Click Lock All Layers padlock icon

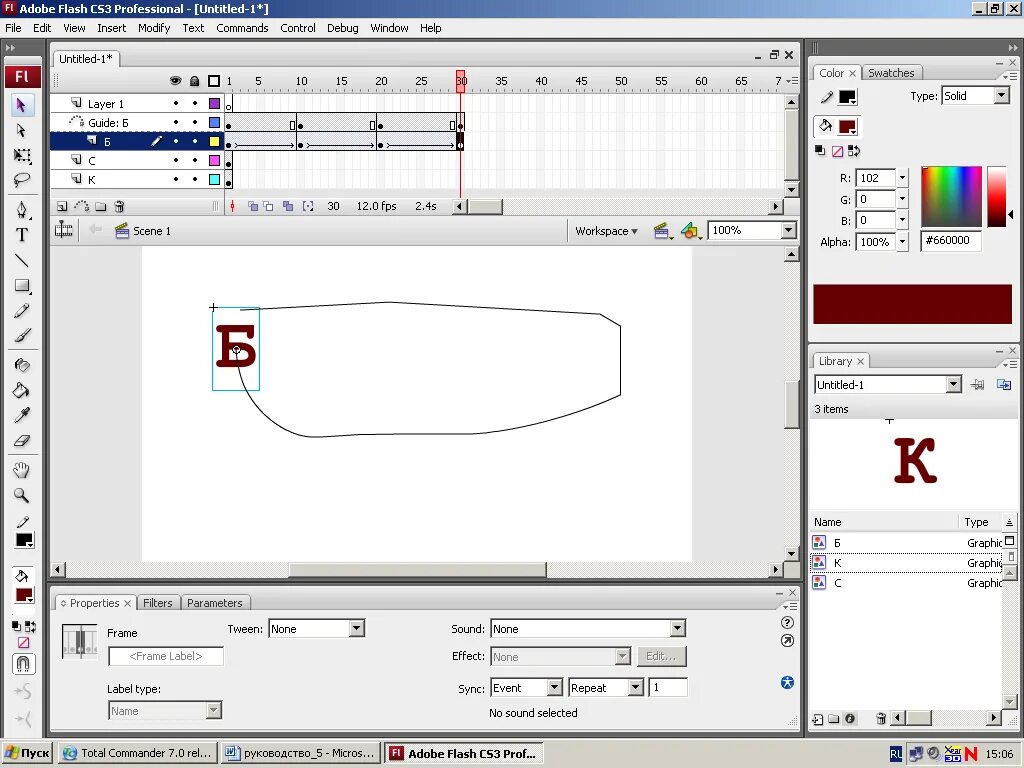tap(195, 81)
